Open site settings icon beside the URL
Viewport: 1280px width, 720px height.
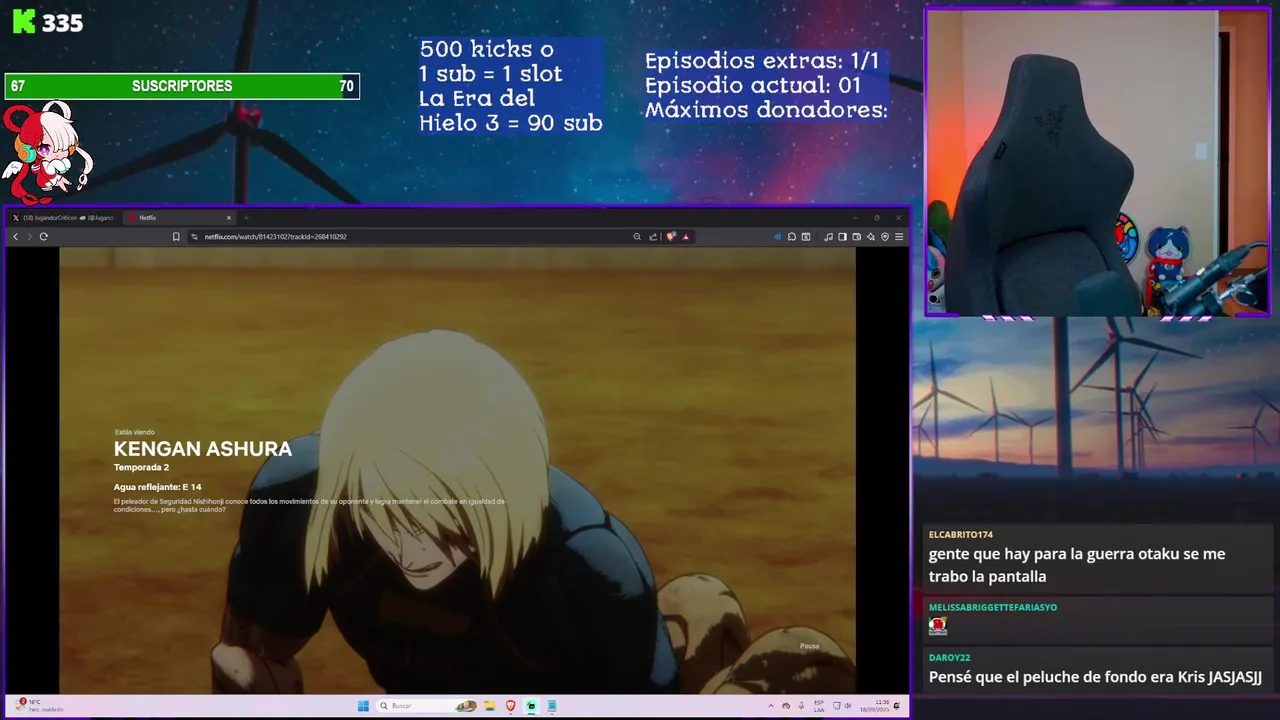pyautogui.click(x=194, y=237)
